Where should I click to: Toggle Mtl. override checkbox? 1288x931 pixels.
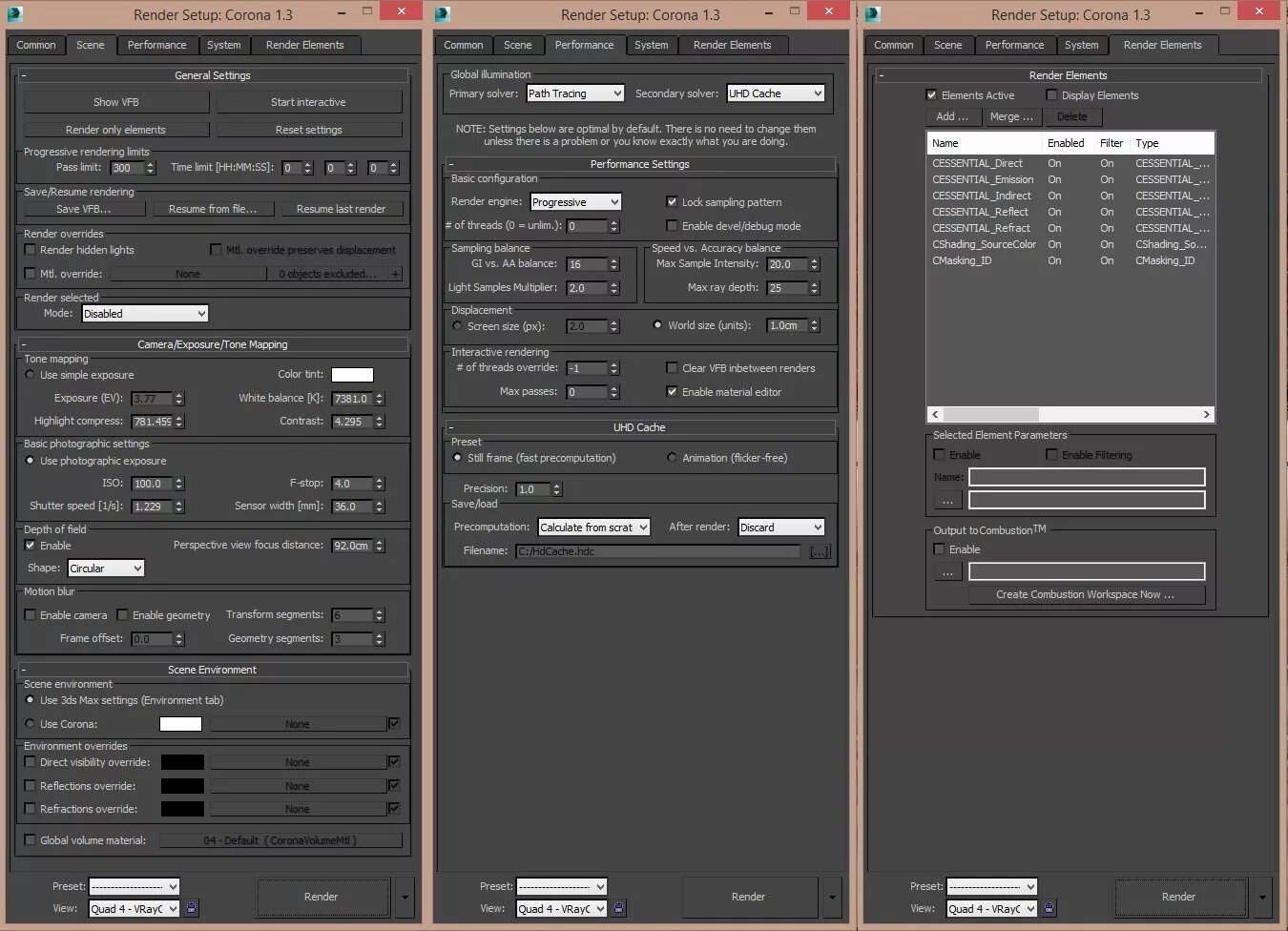coord(30,274)
